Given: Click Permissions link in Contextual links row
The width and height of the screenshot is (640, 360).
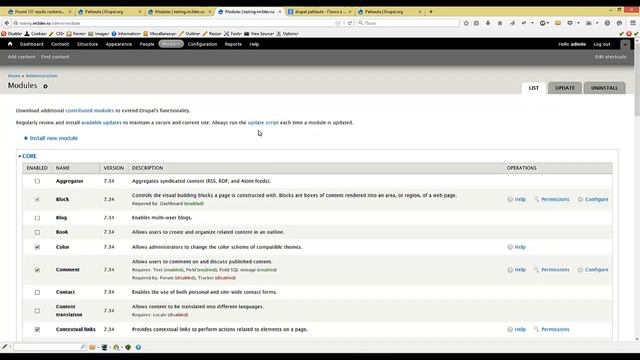Looking at the screenshot, I should tap(555, 329).
